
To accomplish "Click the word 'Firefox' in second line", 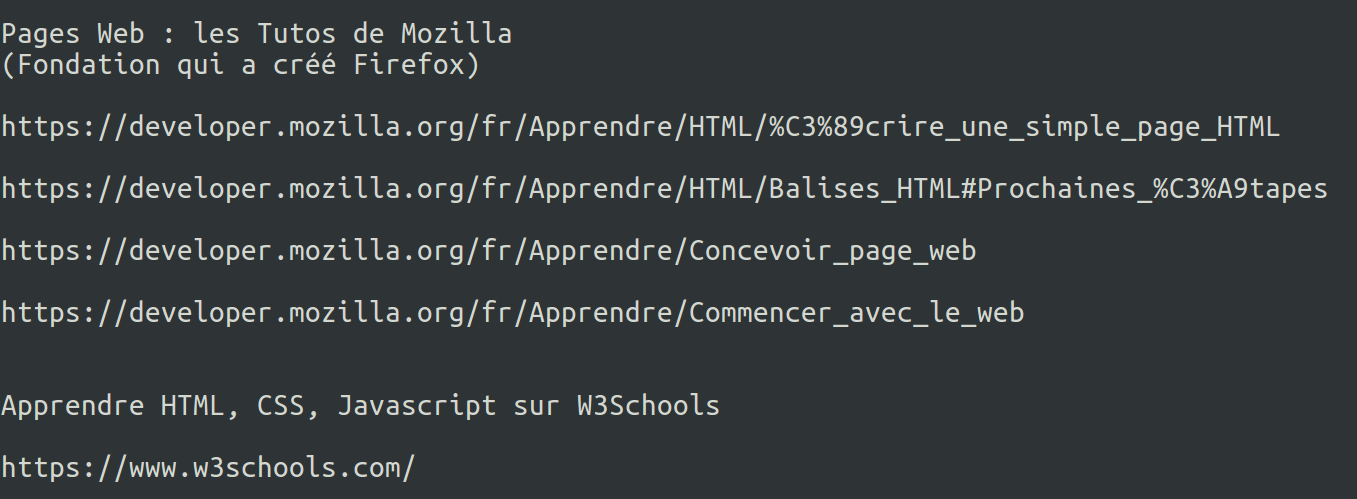I will coord(410,66).
